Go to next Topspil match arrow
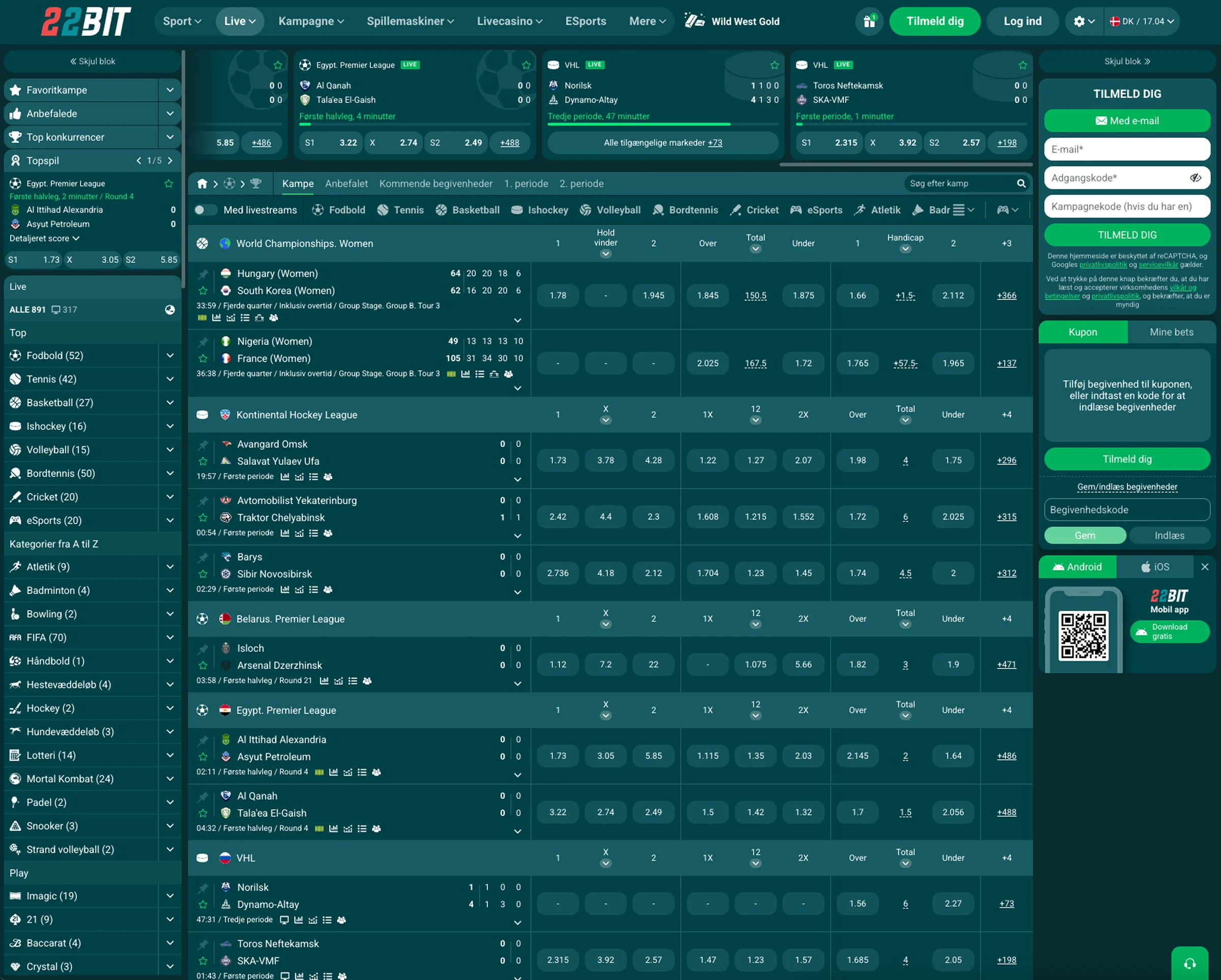The width and height of the screenshot is (1221, 980). tap(170, 161)
